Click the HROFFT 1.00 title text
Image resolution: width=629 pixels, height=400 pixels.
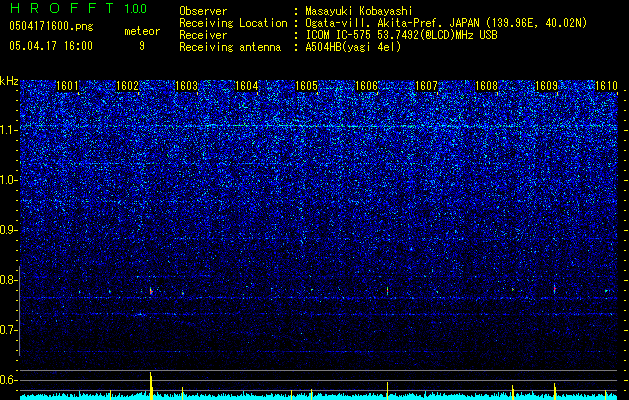(x=78, y=8)
